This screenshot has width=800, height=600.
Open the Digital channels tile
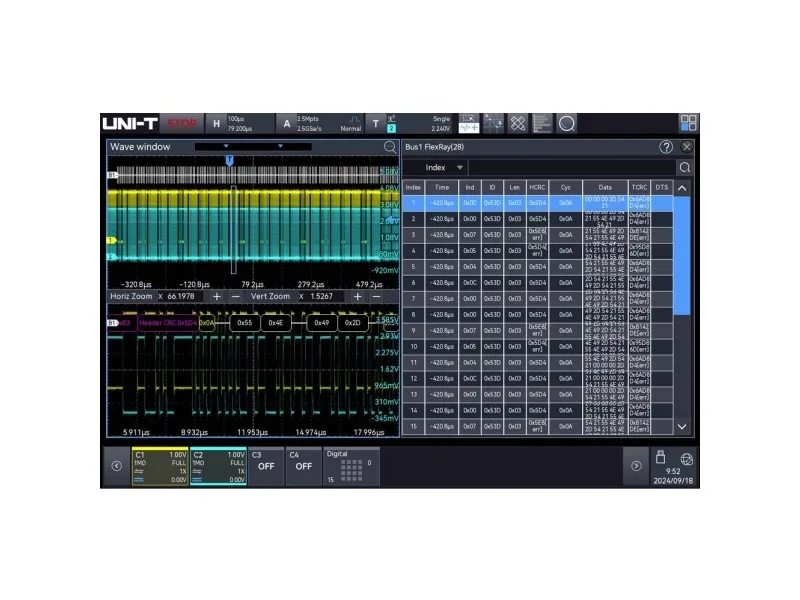point(352,466)
